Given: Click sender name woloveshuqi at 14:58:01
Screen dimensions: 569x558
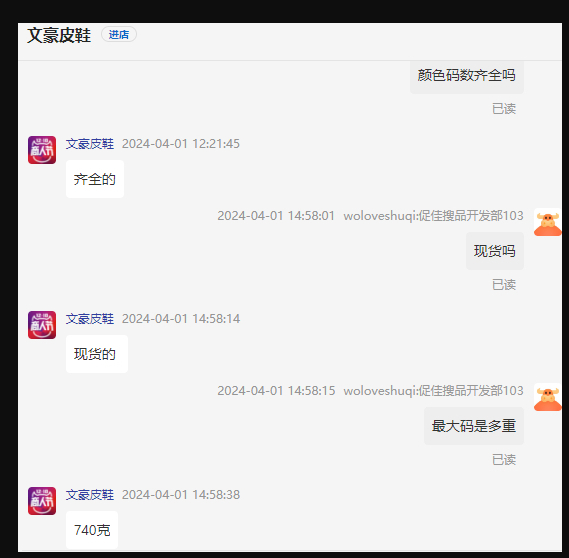Looking at the screenshot, I should point(434,216).
